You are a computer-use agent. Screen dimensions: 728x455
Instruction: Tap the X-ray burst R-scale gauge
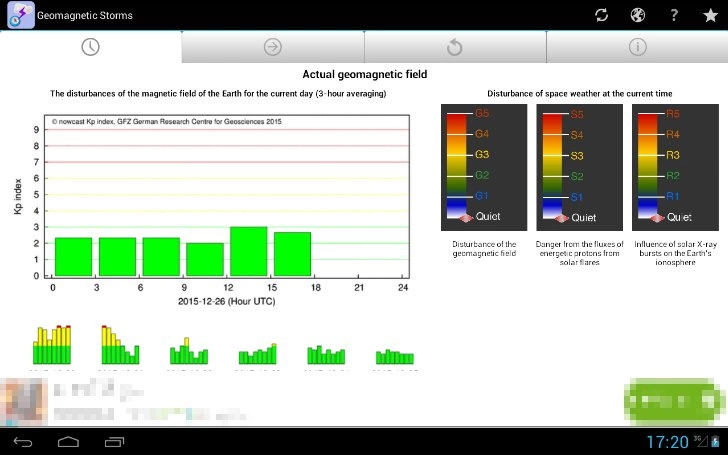coord(675,168)
